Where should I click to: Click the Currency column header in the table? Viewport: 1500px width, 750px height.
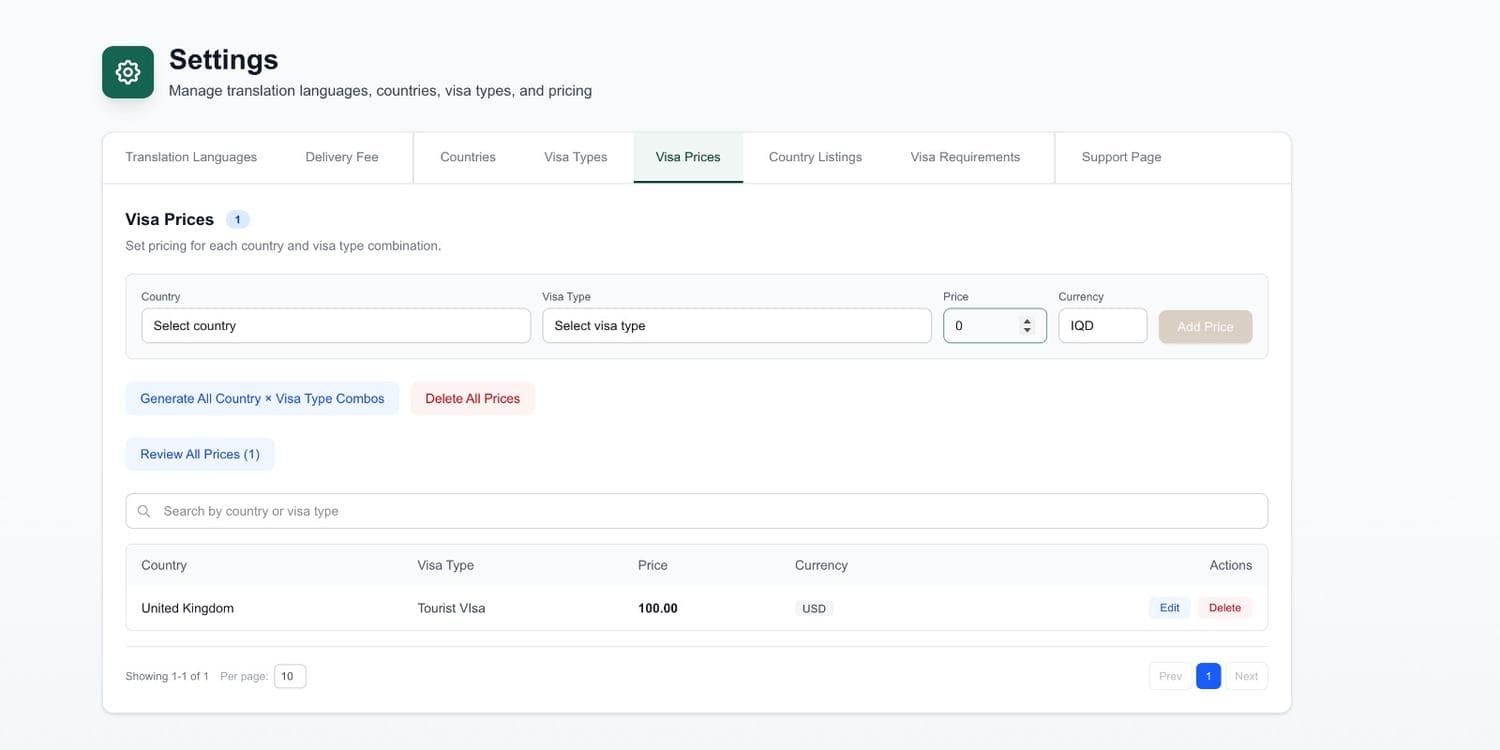click(821, 565)
